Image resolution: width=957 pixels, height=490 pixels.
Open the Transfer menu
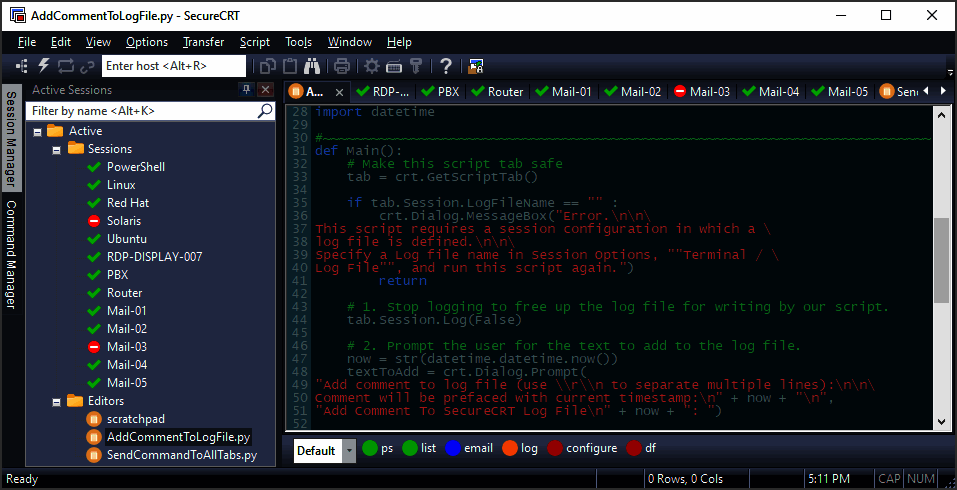[203, 42]
